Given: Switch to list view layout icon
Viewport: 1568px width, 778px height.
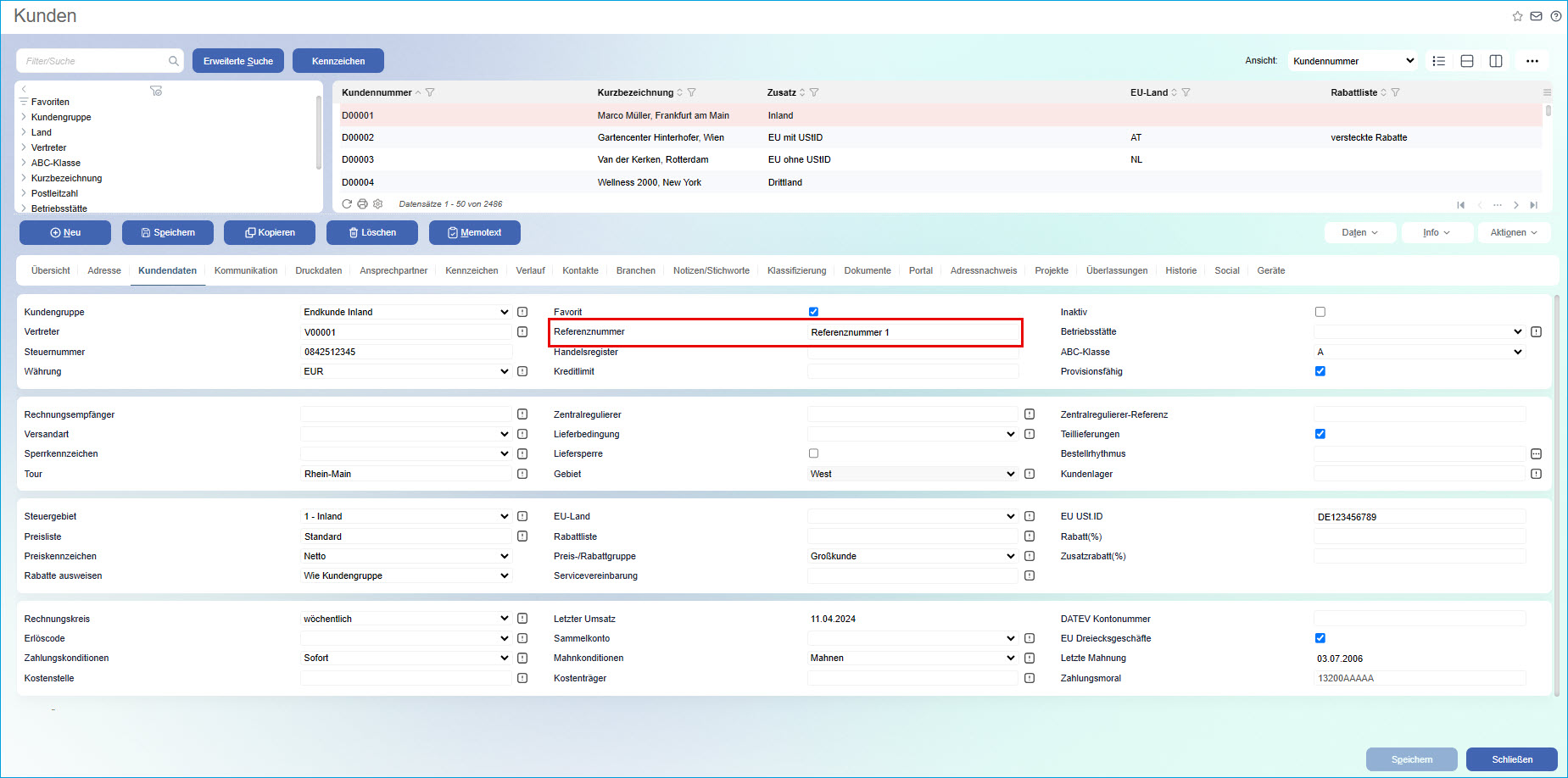Looking at the screenshot, I should point(1438,61).
